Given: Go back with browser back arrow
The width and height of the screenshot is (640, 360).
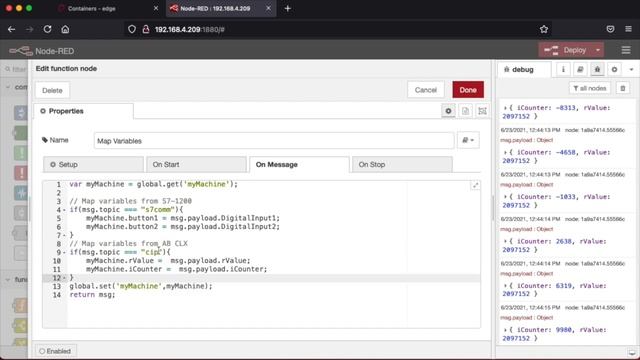Looking at the screenshot, I should point(11,29).
